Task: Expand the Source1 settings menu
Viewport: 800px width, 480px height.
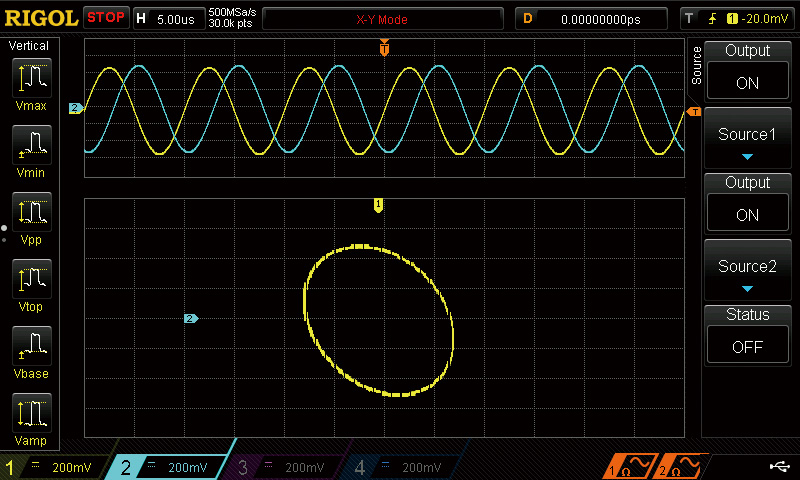Action: pos(747,139)
